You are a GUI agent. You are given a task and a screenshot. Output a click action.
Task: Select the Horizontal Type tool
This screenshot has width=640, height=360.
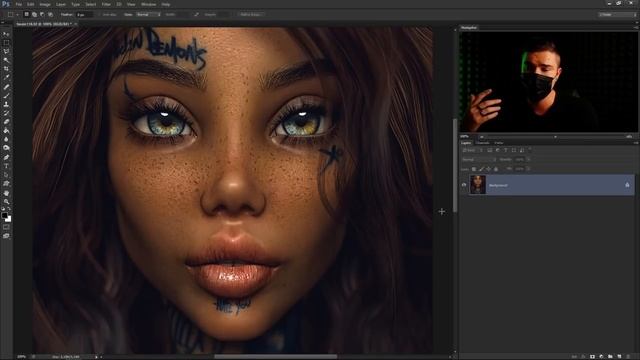tap(6, 166)
